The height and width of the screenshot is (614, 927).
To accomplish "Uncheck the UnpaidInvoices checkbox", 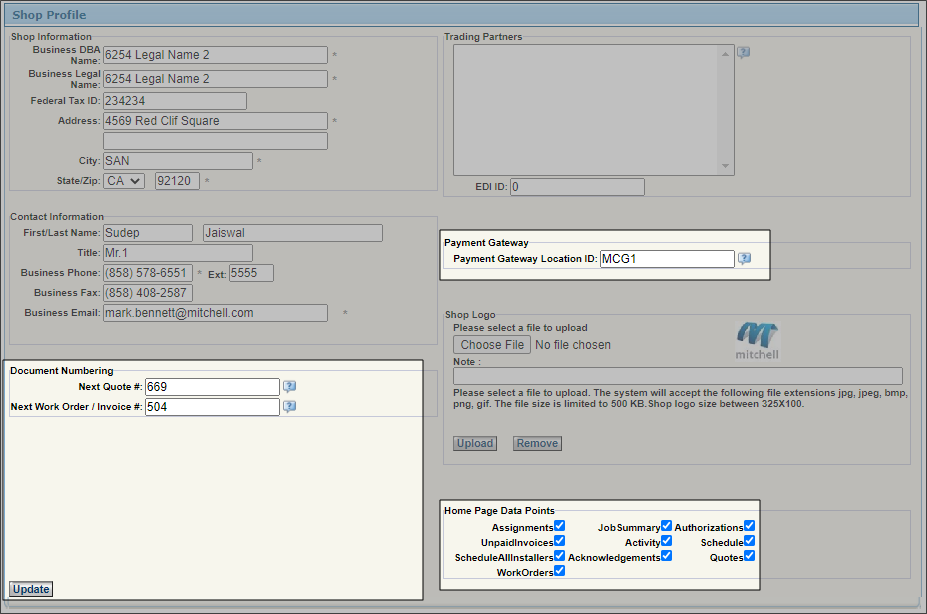I will [x=559, y=541].
